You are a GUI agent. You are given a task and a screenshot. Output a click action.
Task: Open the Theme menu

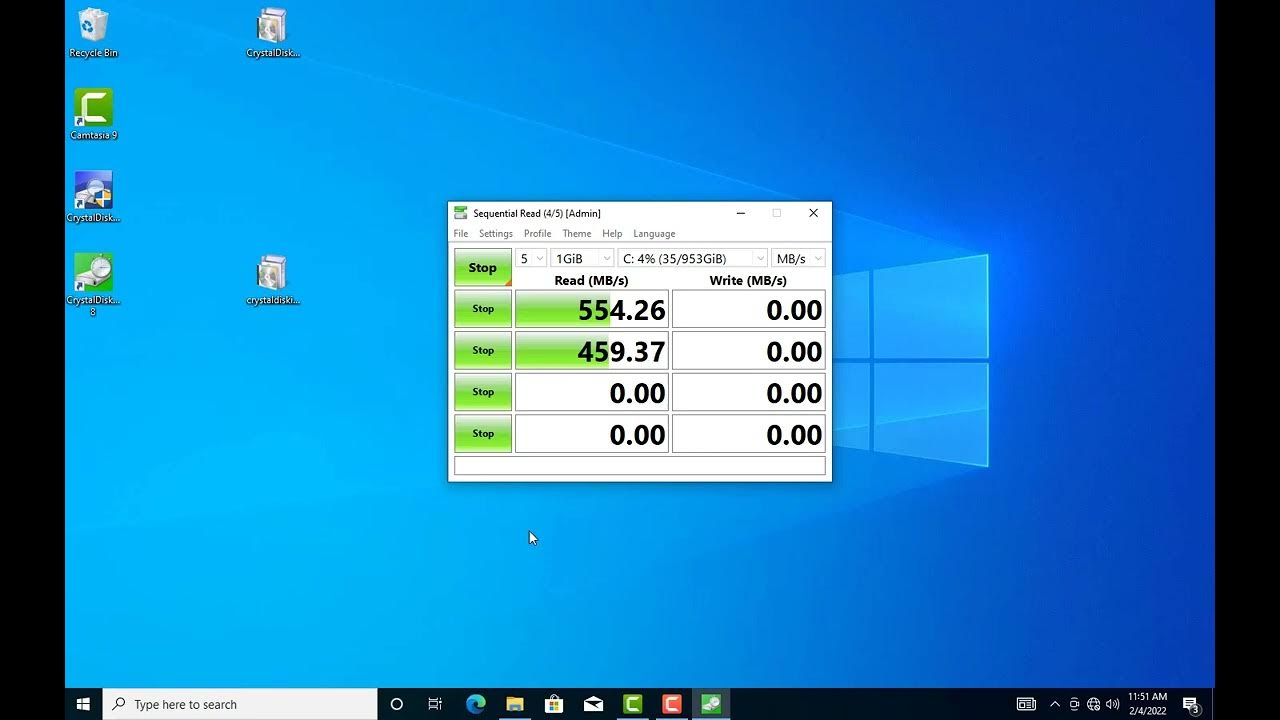click(x=576, y=233)
